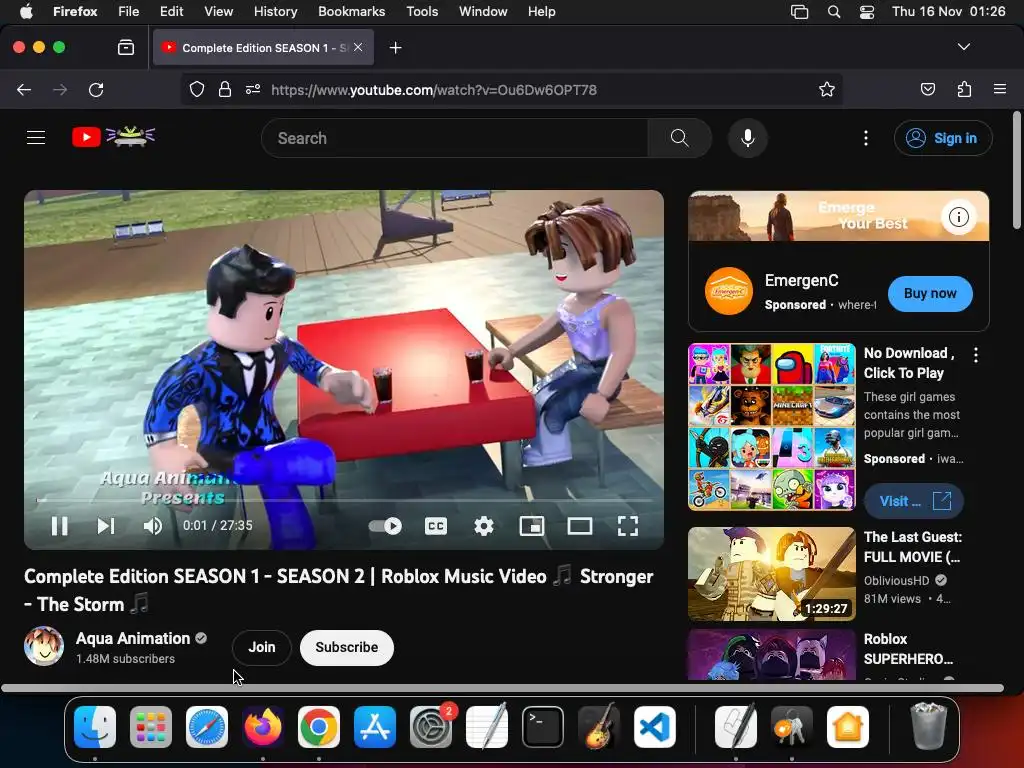View site security lock info

click(225, 89)
